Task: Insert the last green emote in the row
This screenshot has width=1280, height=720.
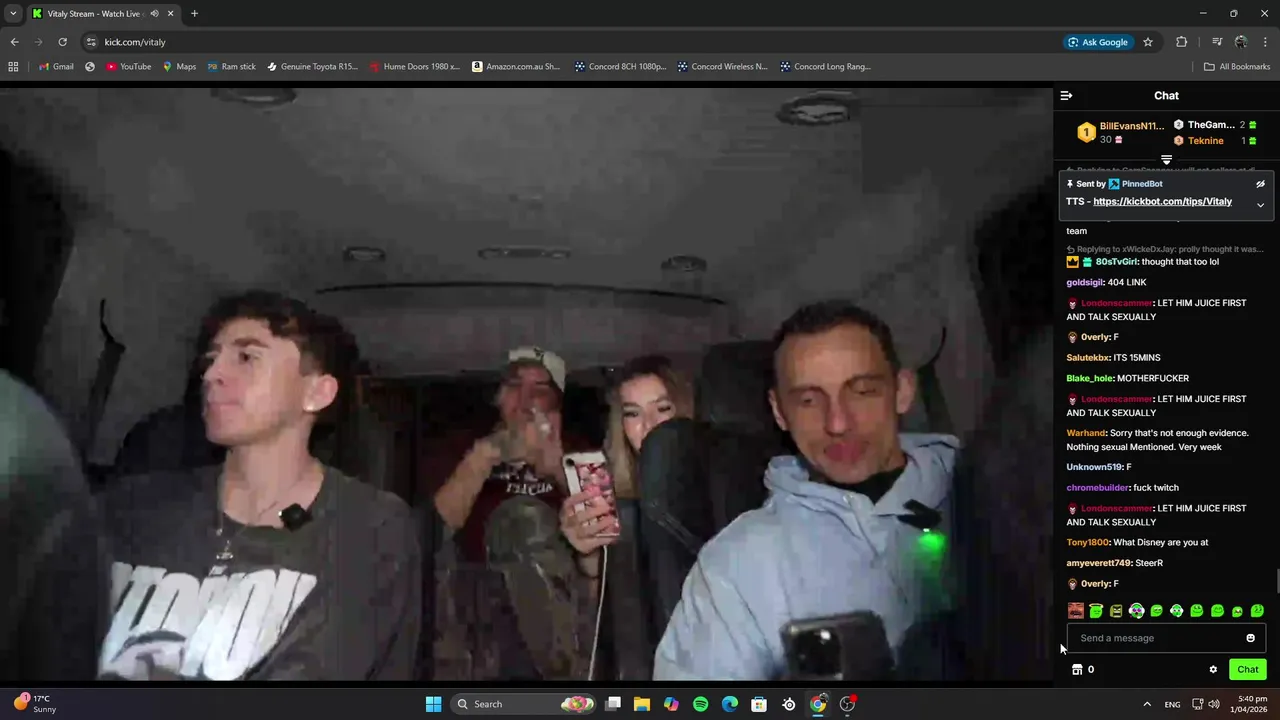Action: (x=1257, y=611)
